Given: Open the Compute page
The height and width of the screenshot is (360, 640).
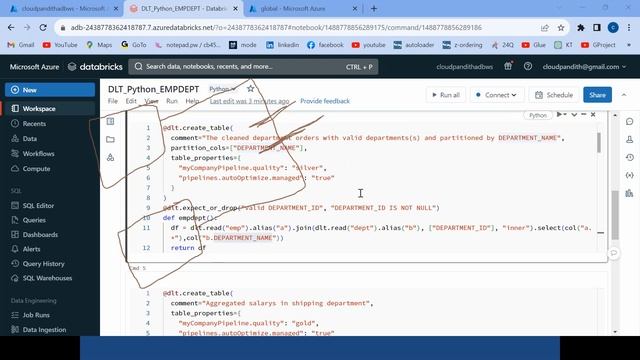Looking at the screenshot, I should [x=36, y=169].
